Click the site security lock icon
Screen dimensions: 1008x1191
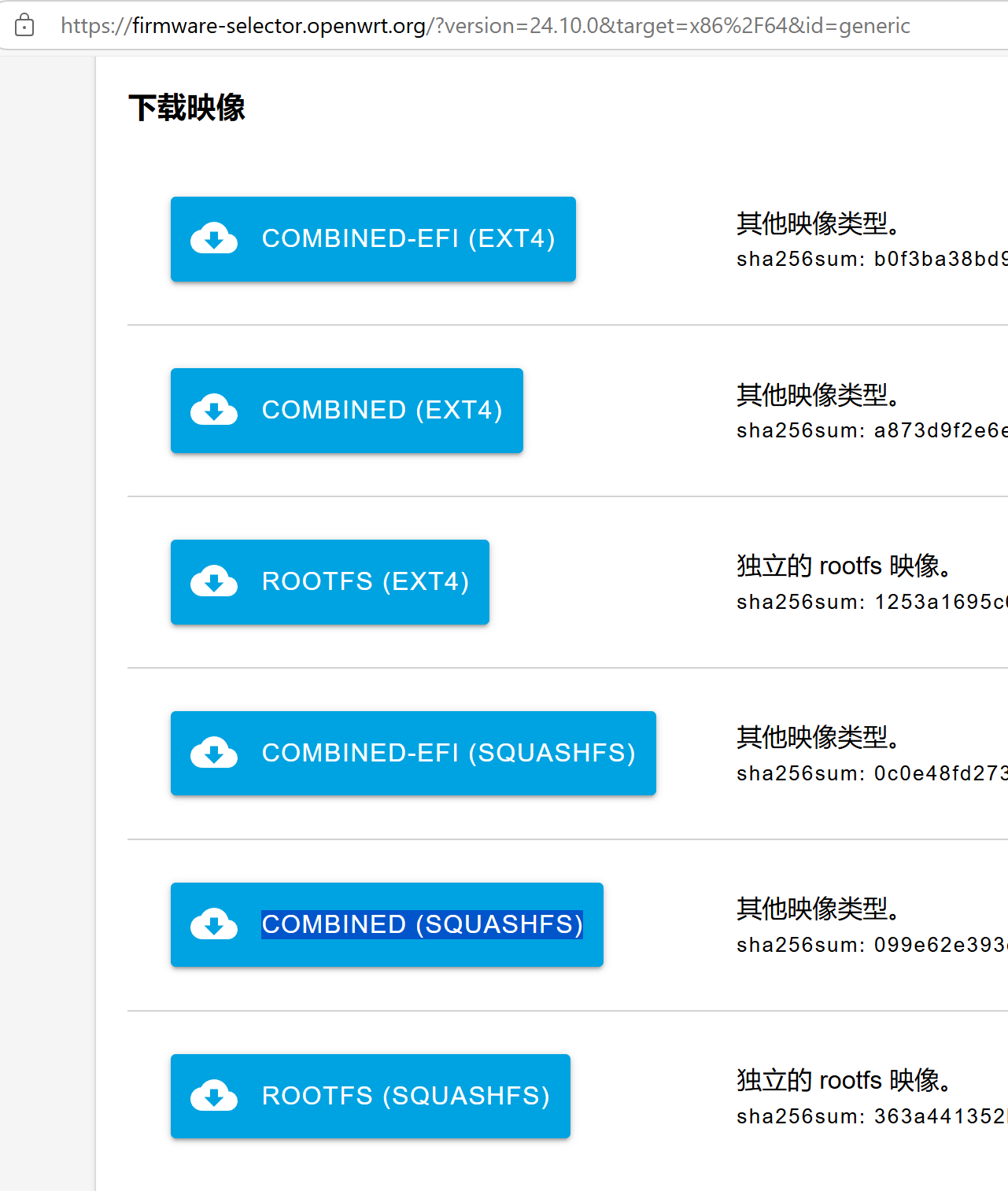pyautogui.click(x=24, y=24)
